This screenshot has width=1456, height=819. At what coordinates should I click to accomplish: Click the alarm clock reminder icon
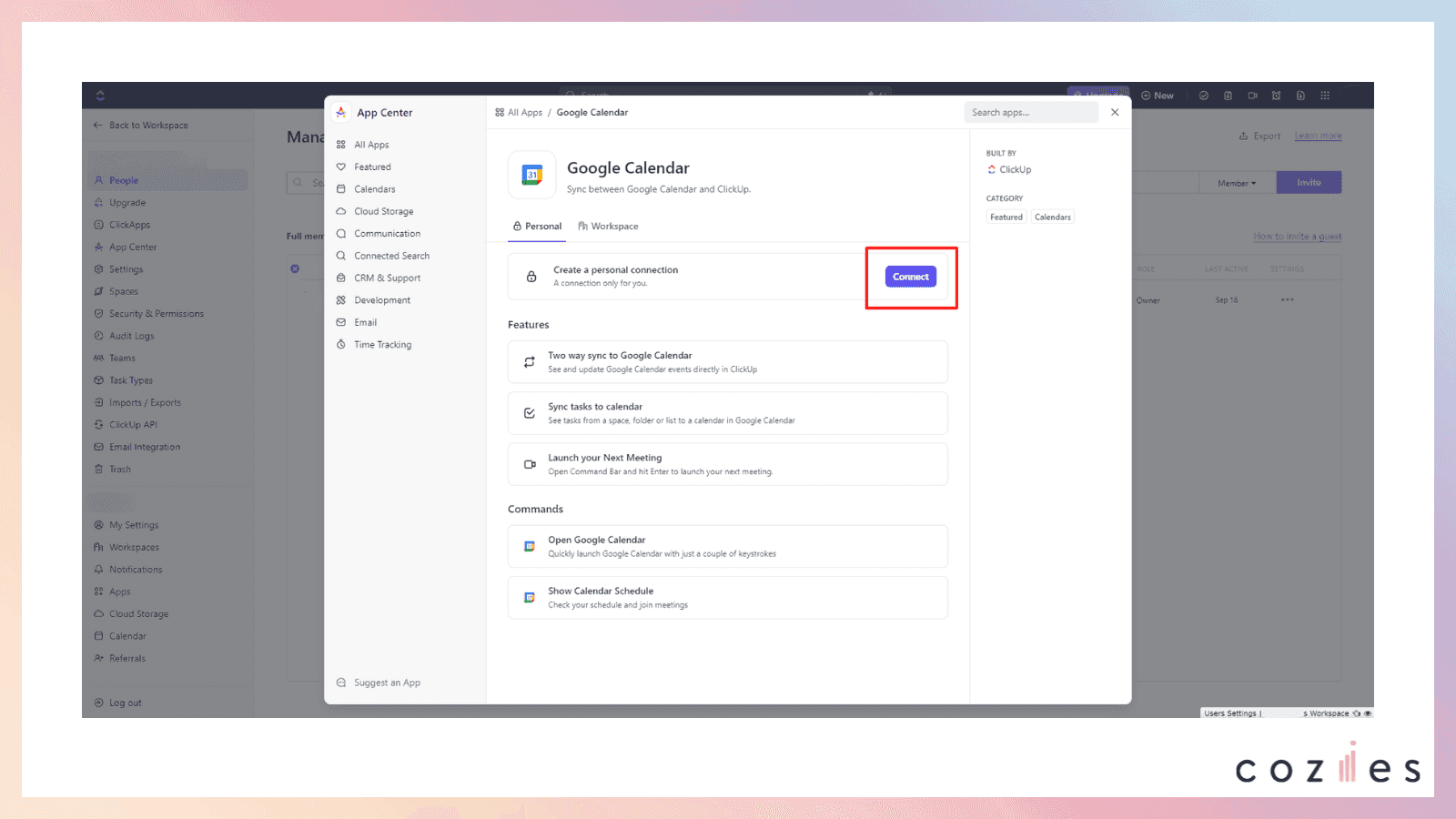pyautogui.click(x=1277, y=96)
